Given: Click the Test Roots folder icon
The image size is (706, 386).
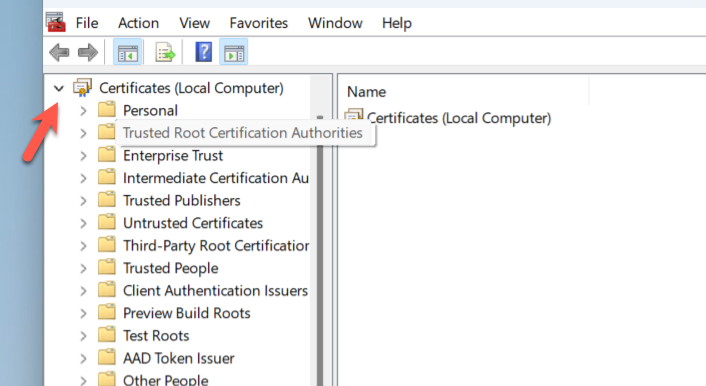Looking at the screenshot, I should [107, 335].
